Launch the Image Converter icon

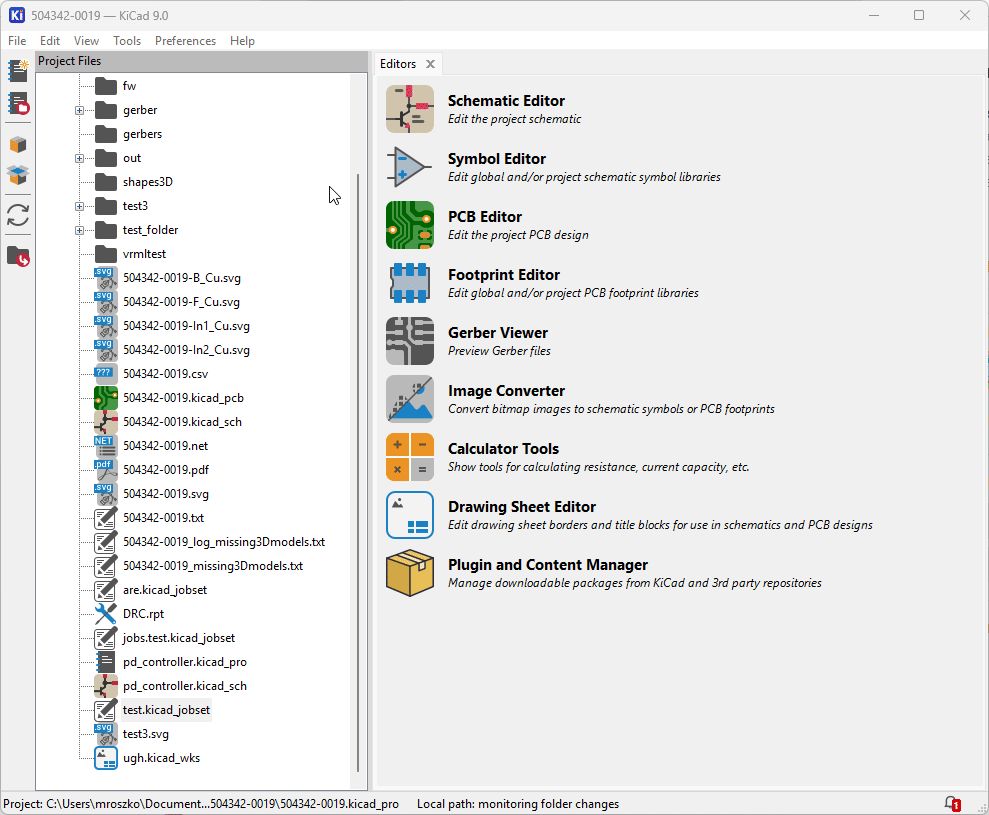pos(410,399)
